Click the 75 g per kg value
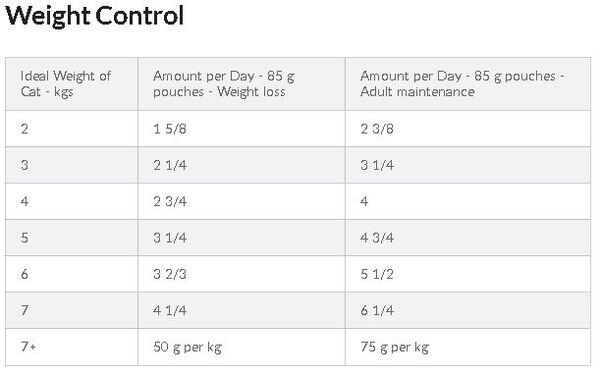The height and width of the screenshot is (376, 600). pyautogui.click(x=395, y=347)
